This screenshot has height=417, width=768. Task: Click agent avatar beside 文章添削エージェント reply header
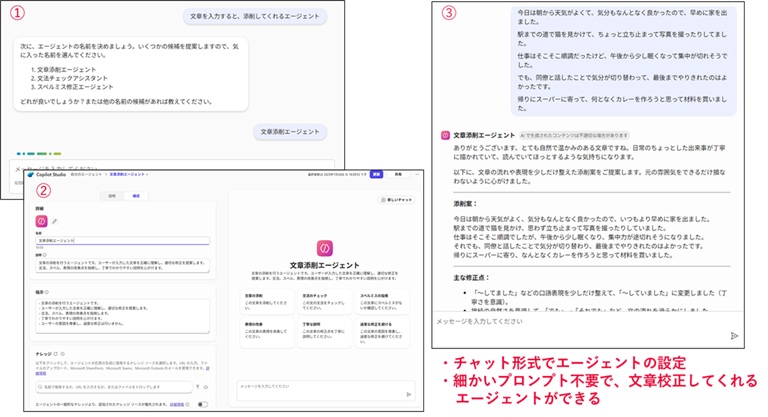(445, 135)
